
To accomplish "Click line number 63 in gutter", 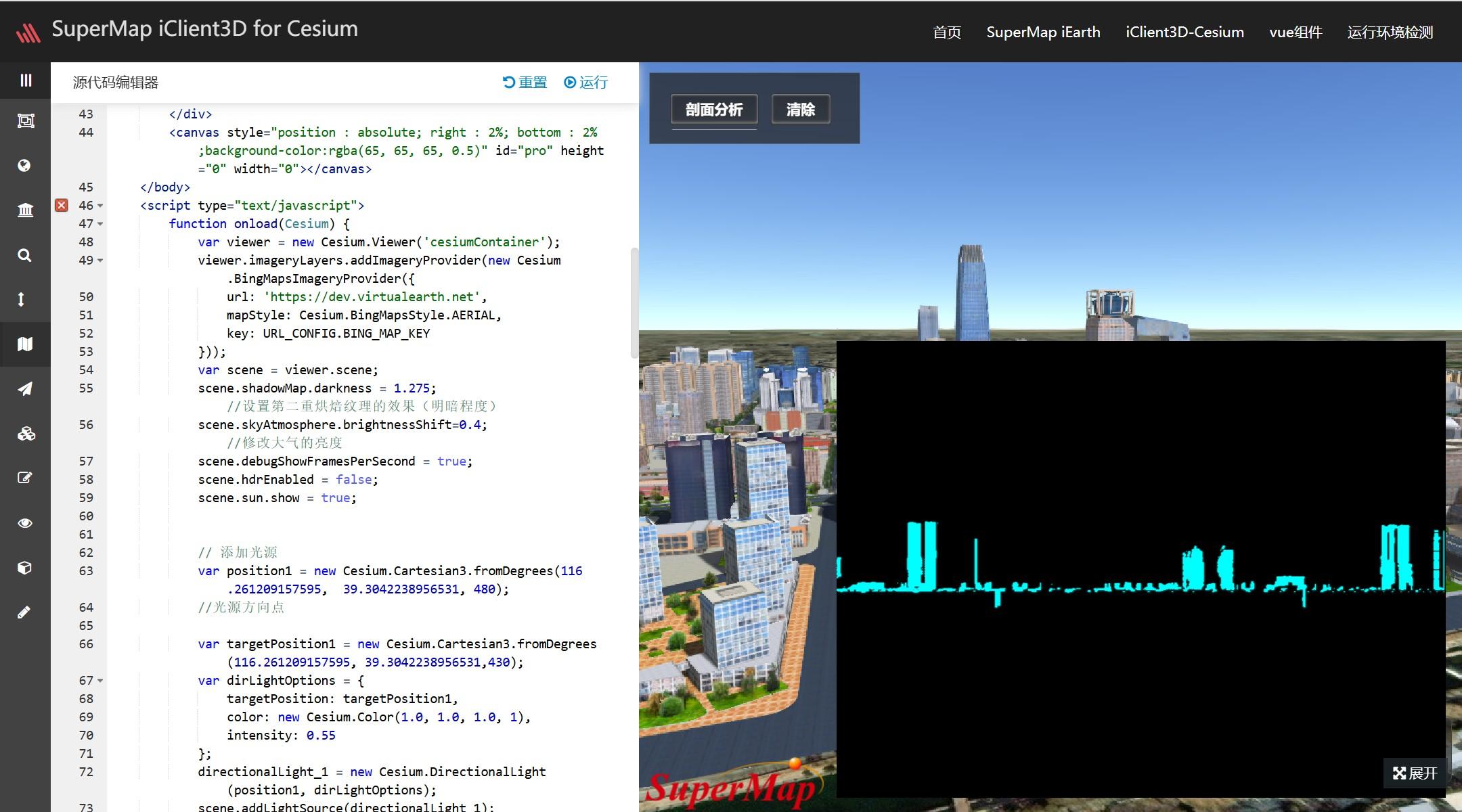I will [x=86, y=570].
